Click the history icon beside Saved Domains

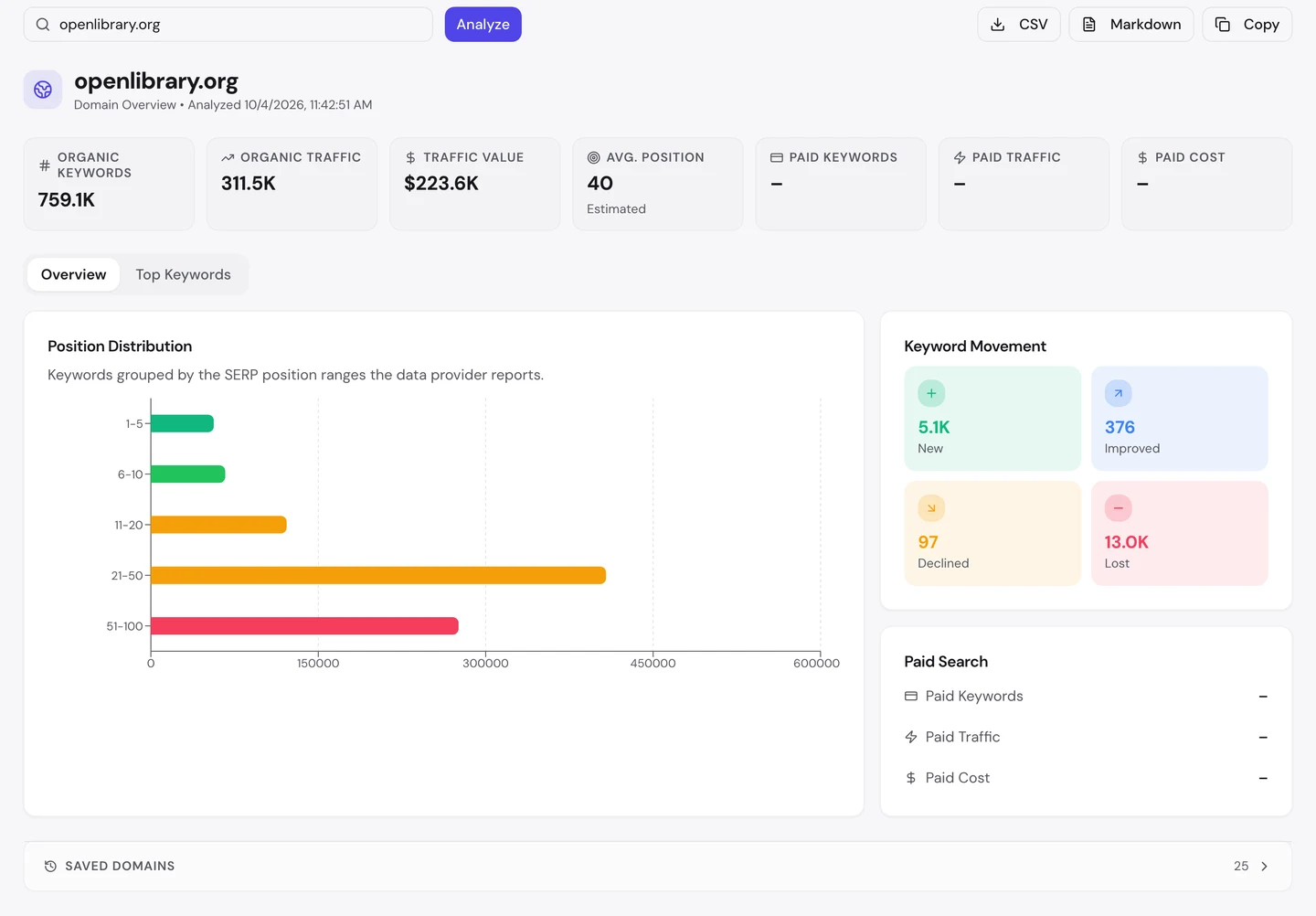pyautogui.click(x=51, y=866)
